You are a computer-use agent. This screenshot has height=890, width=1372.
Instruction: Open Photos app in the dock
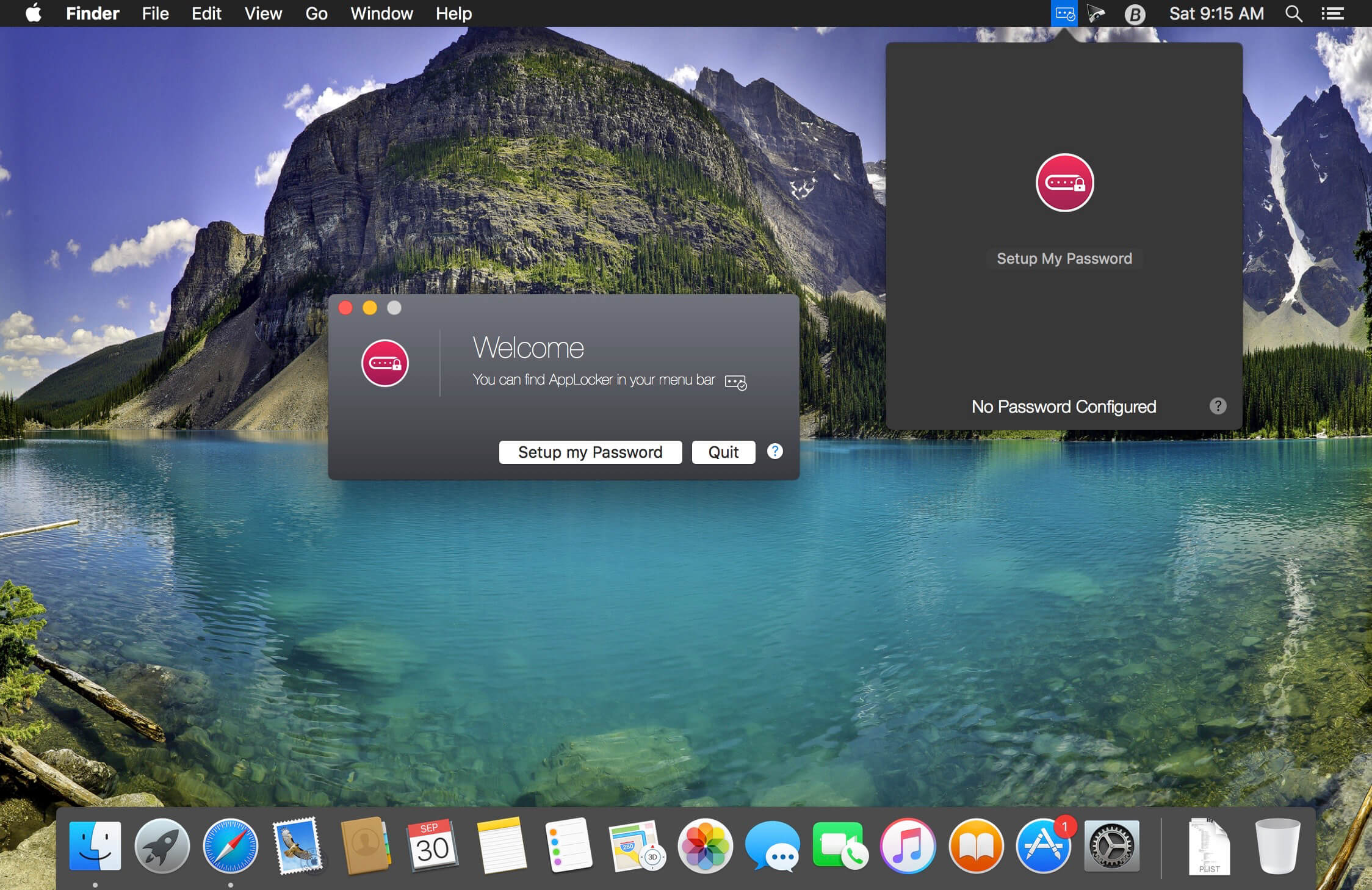click(705, 846)
